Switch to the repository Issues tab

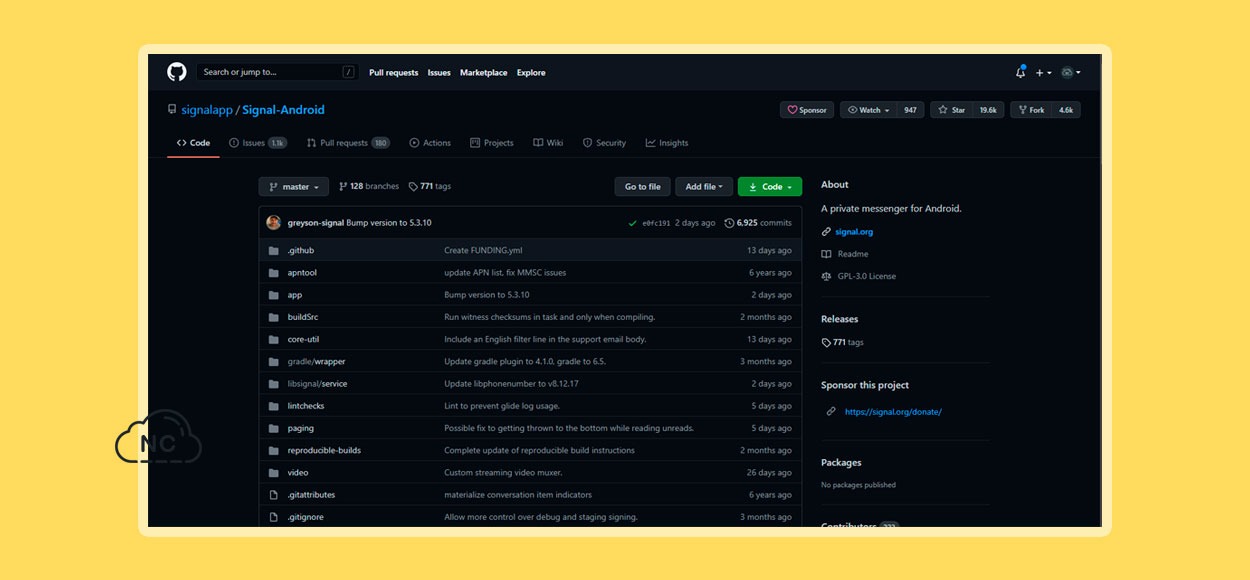click(x=258, y=143)
